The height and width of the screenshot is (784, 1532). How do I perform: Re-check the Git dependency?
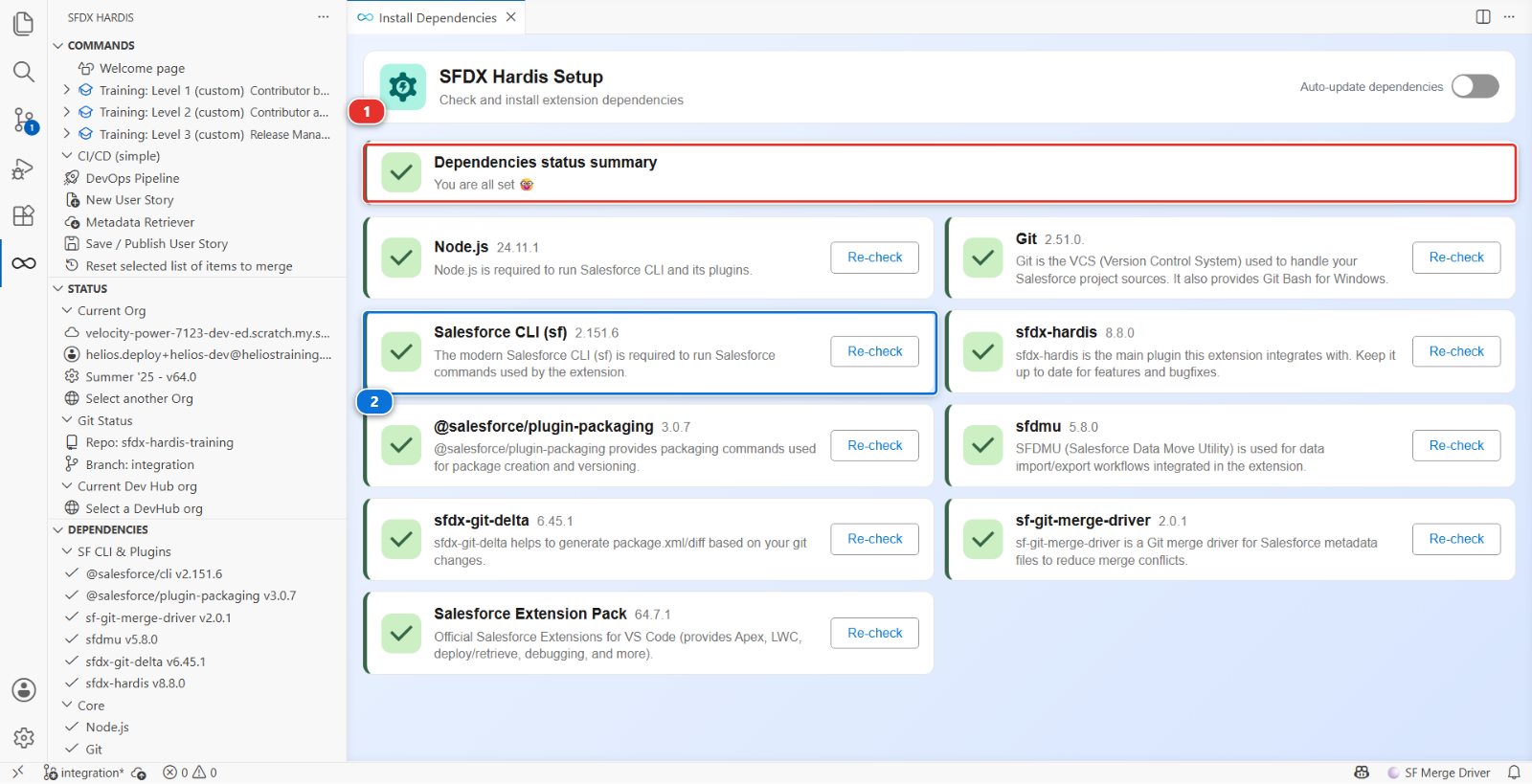(1456, 258)
